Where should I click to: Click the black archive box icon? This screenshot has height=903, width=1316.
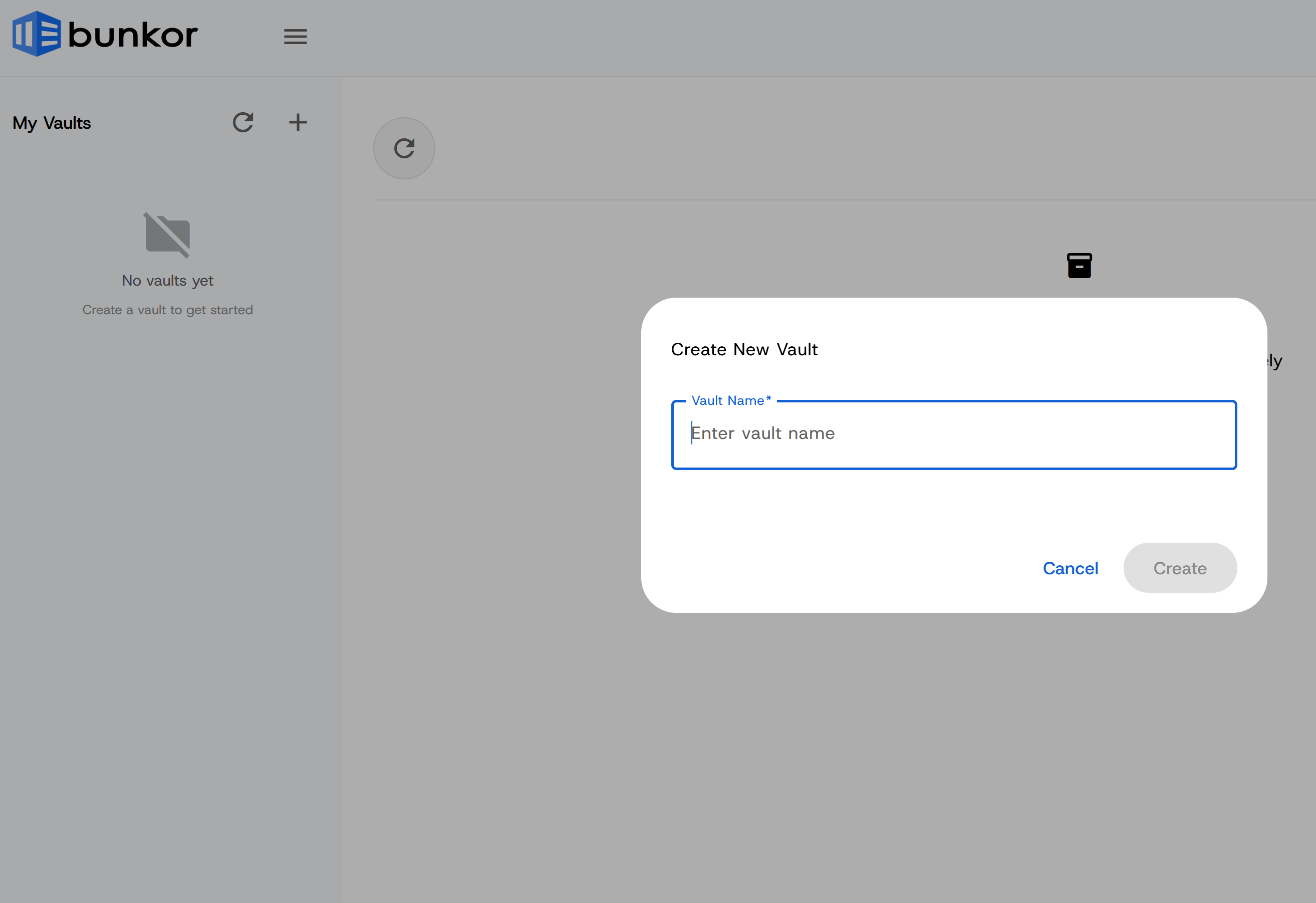click(x=1080, y=266)
